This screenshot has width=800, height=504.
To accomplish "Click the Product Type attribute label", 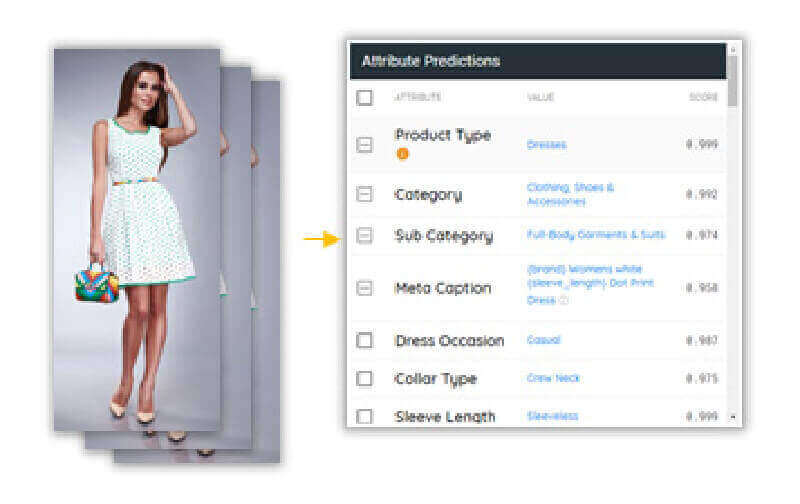I will tap(443, 136).
